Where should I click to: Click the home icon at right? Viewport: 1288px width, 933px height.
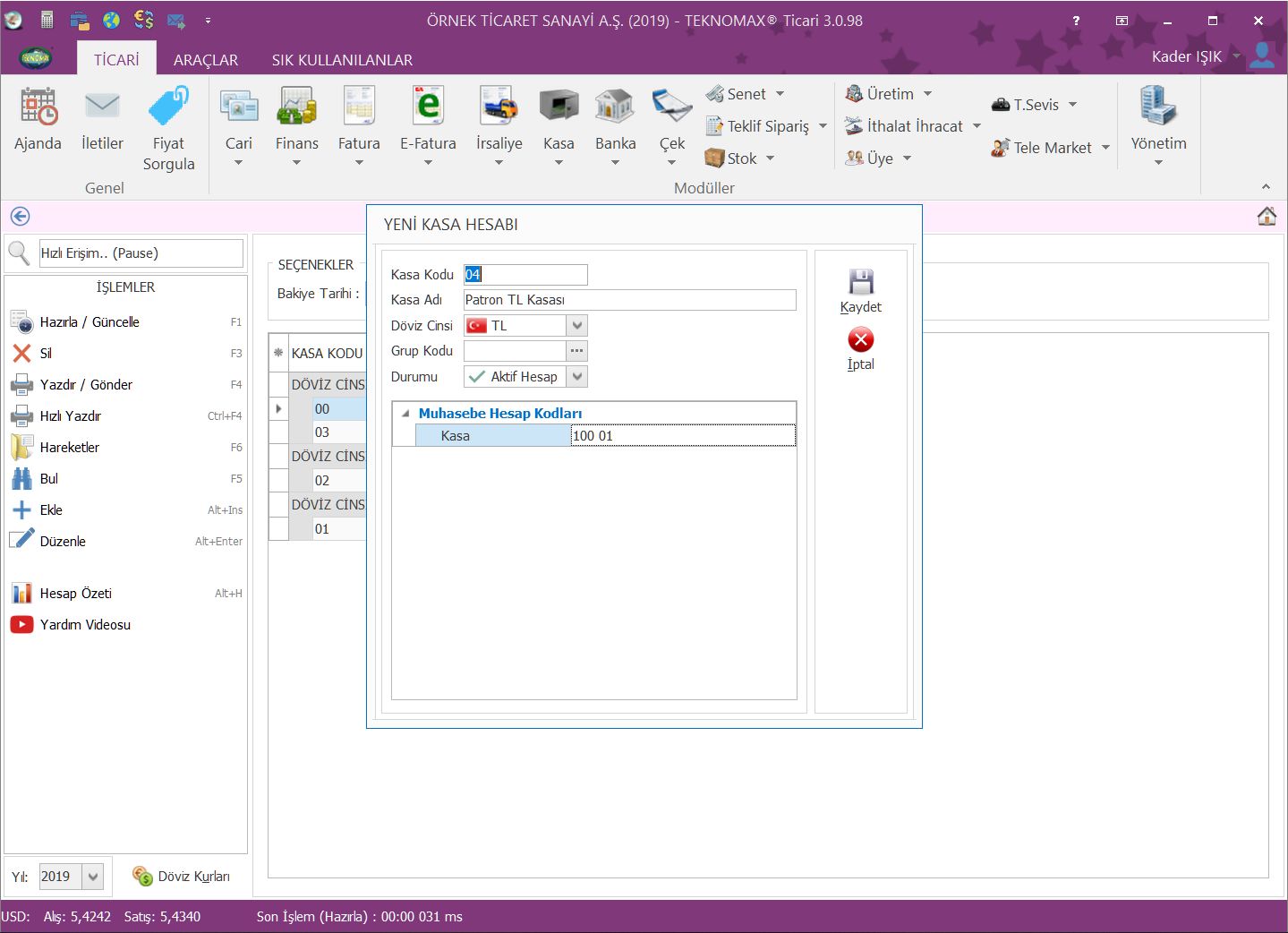(x=1267, y=217)
